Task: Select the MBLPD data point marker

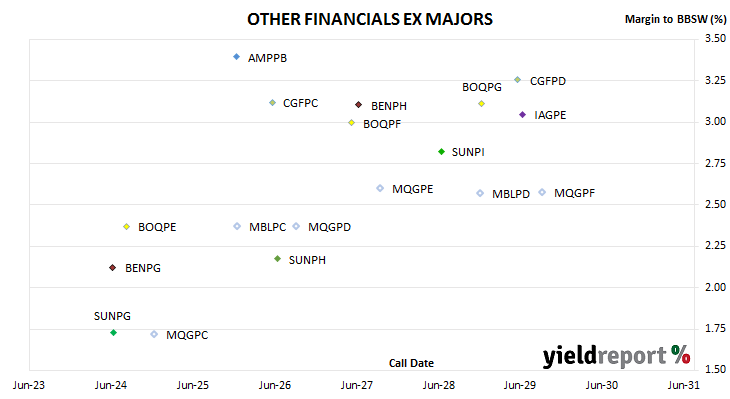Action: pyautogui.click(x=480, y=193)
